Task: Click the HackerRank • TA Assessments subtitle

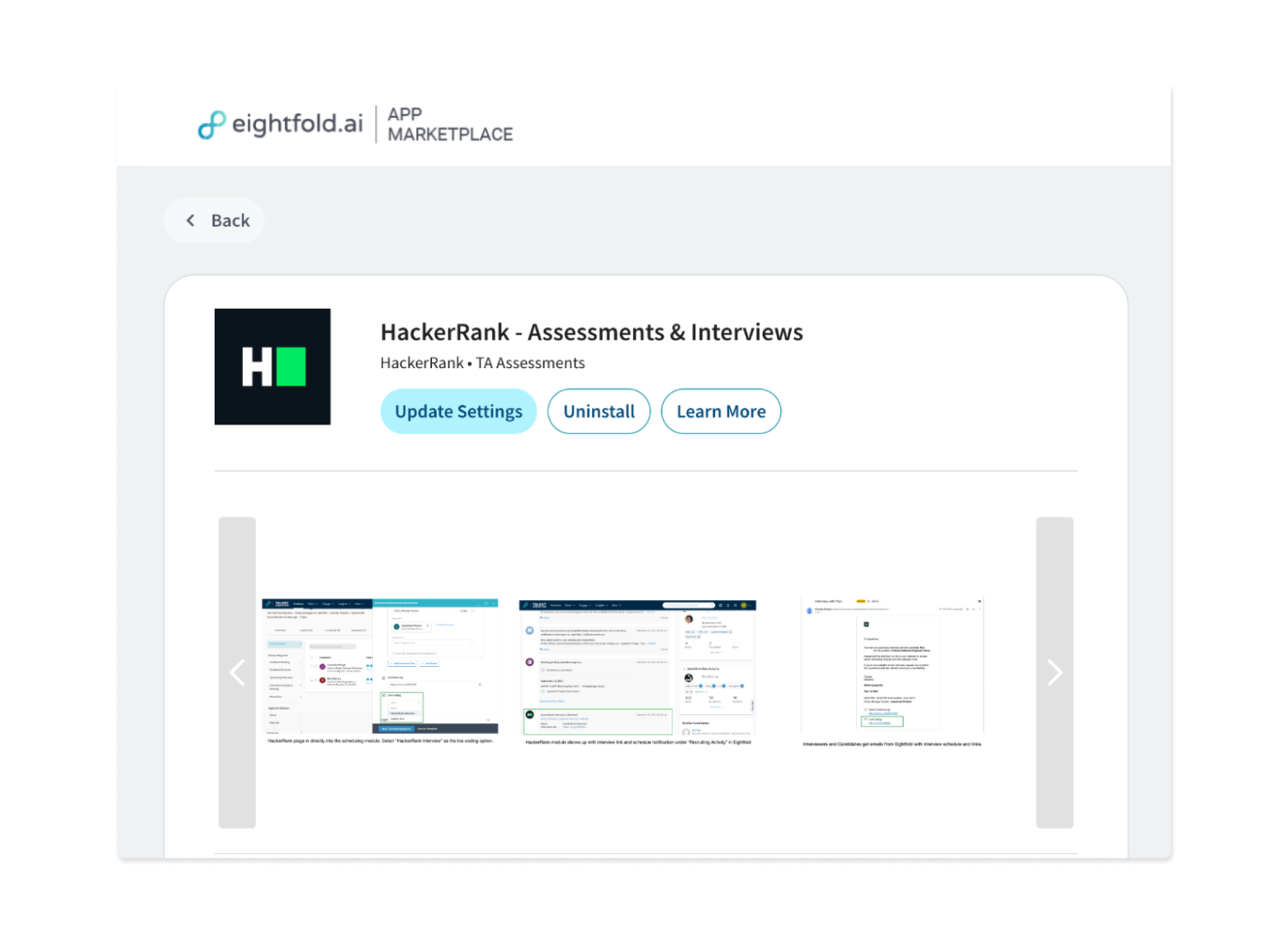Action: pos(482,363)
